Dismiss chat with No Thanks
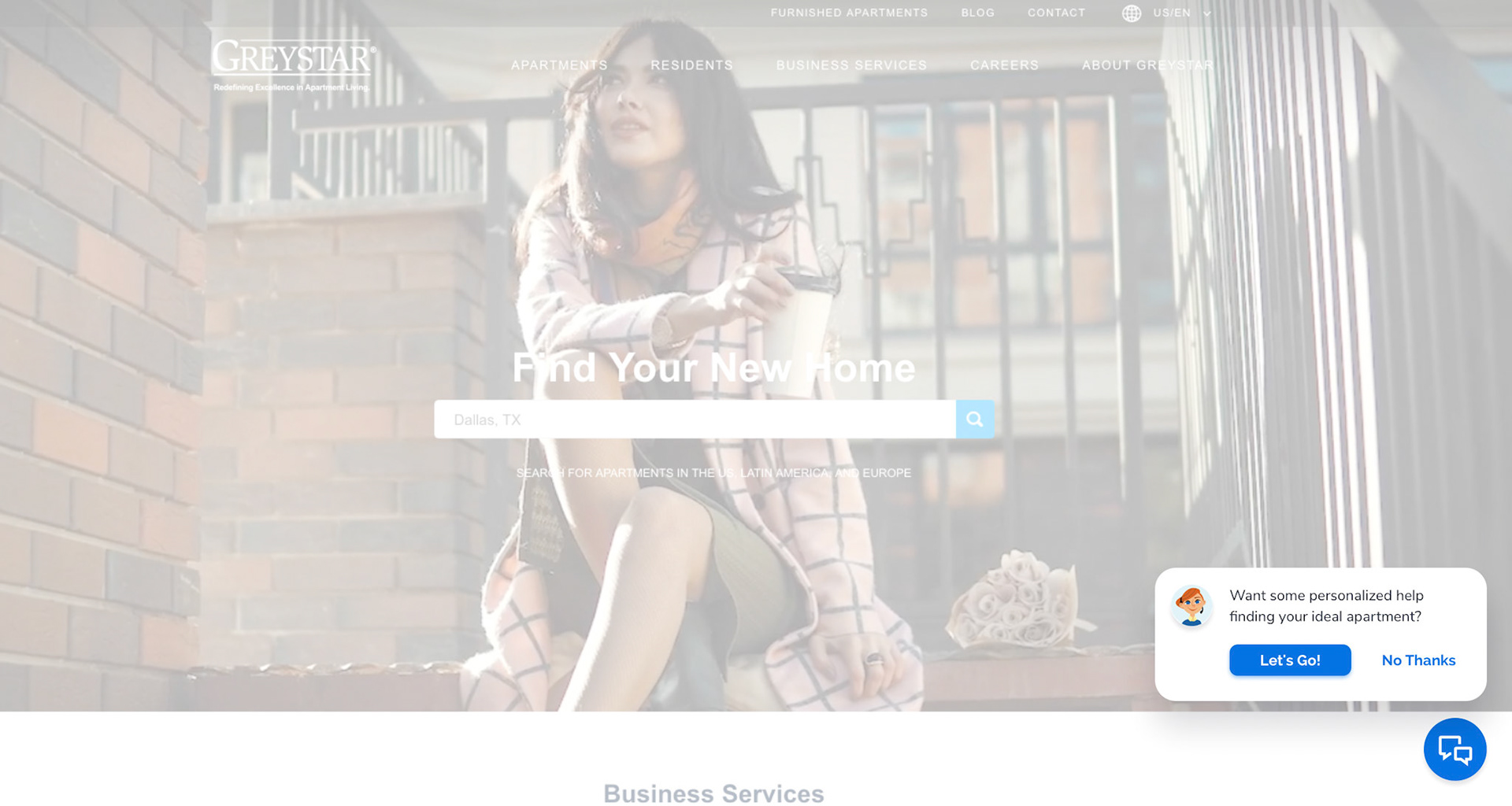The height and width of the screenshot is (806, 1512). coord(1418,660)
